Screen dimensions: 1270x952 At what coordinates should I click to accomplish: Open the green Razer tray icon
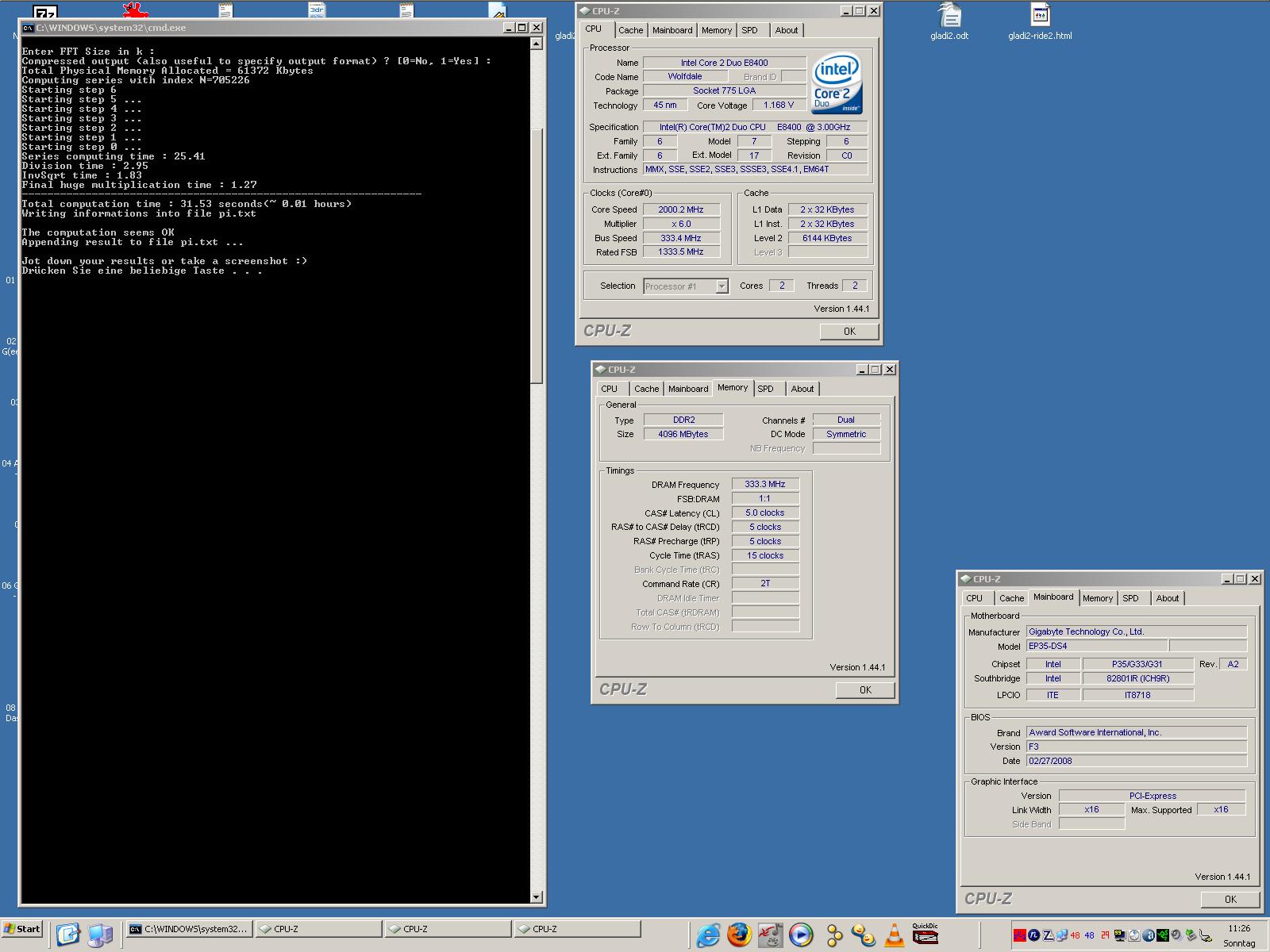coord(1163,935)
